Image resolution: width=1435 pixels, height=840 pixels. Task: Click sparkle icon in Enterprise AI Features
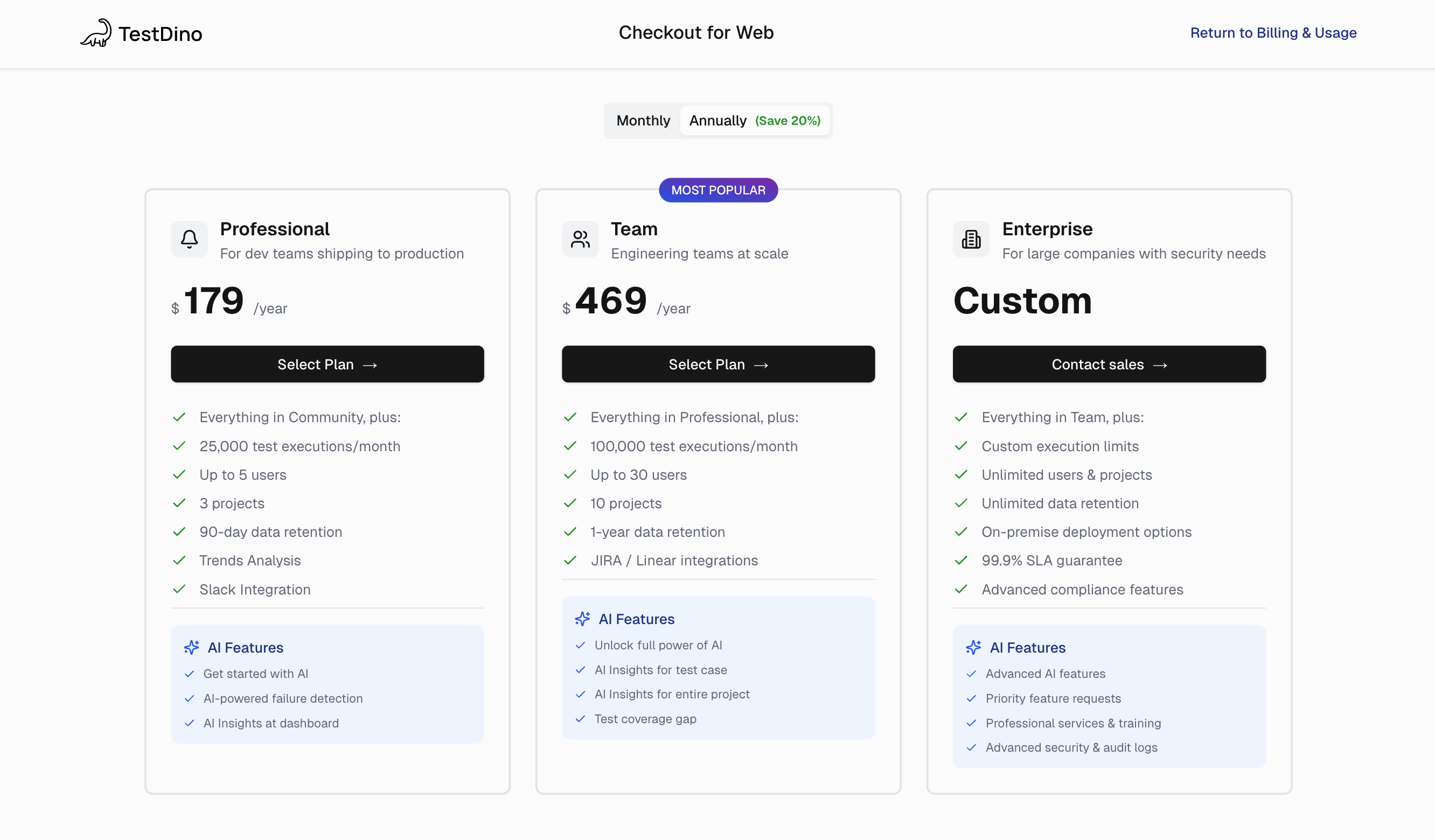(973, 648)
